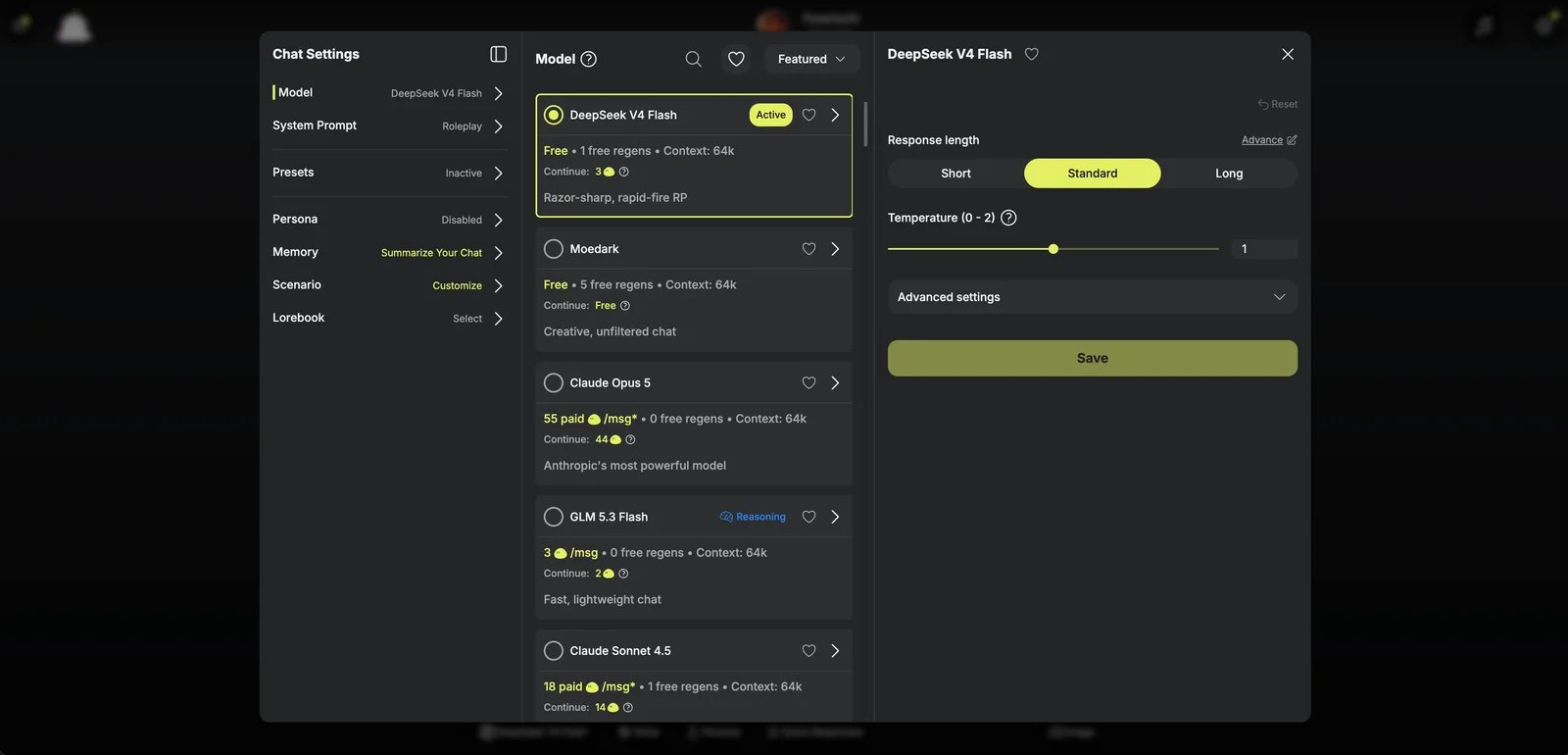Image resolution: width=1568 pixels, height=755 pixels.
Task: Expand the Advanced settings section
Action: 1093,297
